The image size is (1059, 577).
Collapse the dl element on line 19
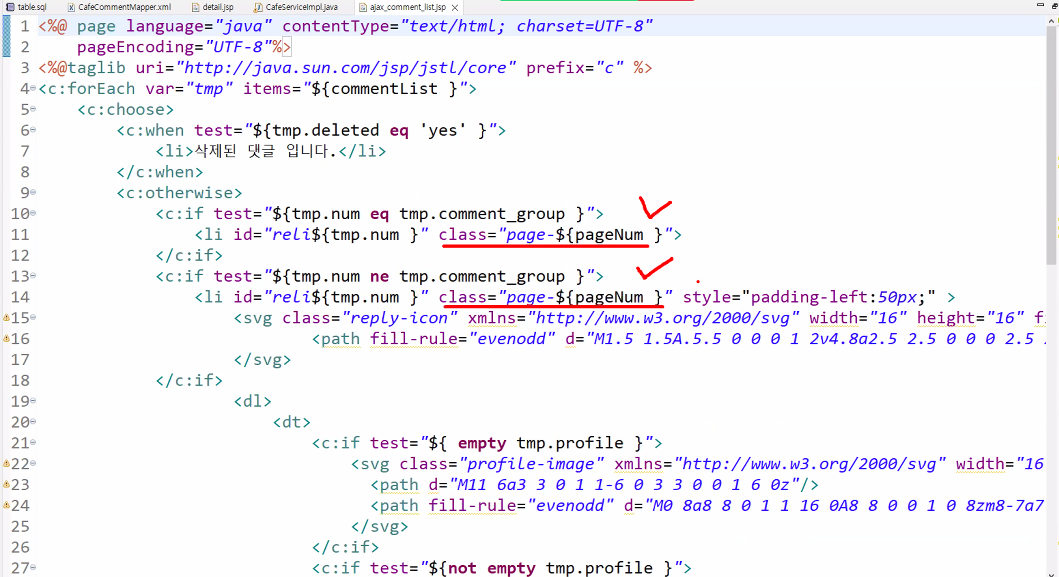click(33, 401)
